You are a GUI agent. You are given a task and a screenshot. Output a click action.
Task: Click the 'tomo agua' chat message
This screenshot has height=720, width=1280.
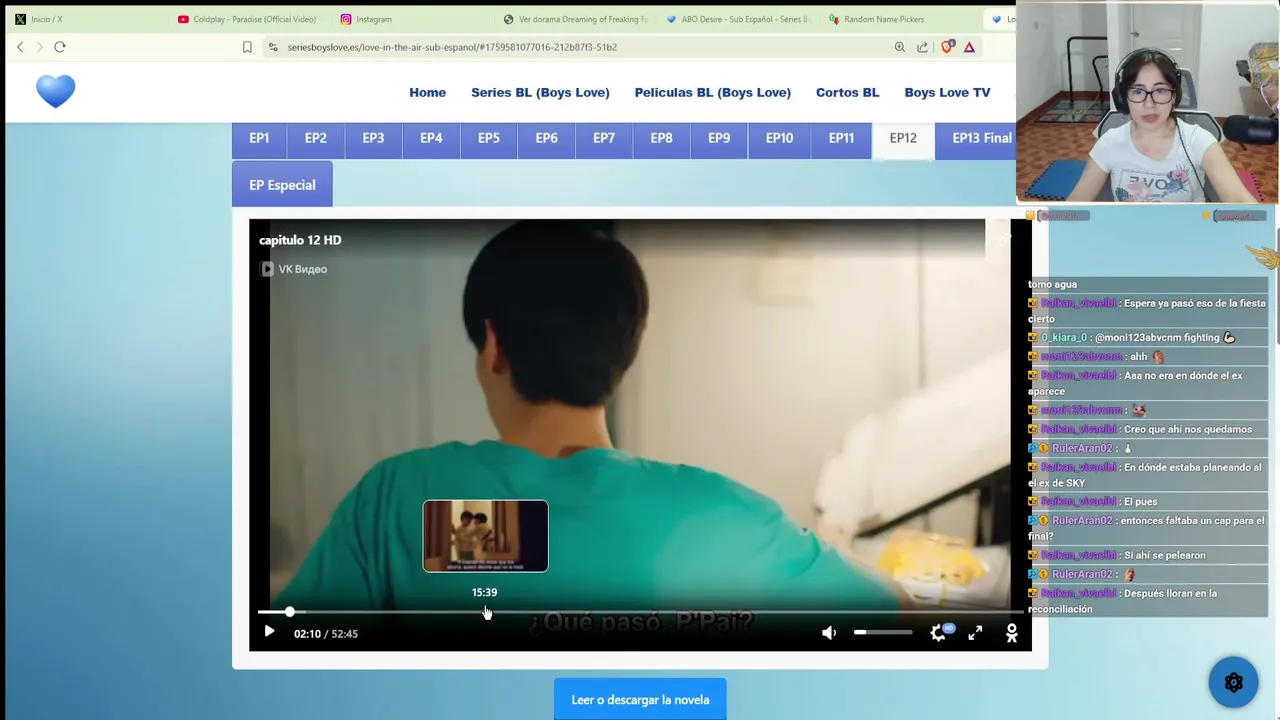1053,285
